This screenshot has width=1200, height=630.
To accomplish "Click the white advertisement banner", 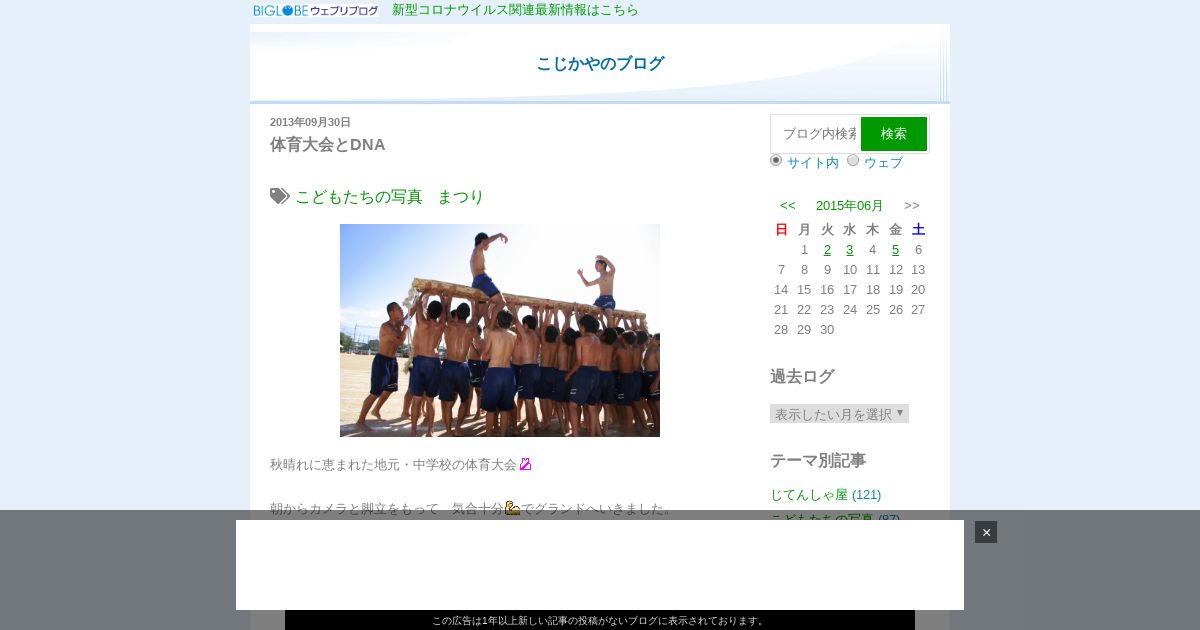I will click(x=600, y=565).
